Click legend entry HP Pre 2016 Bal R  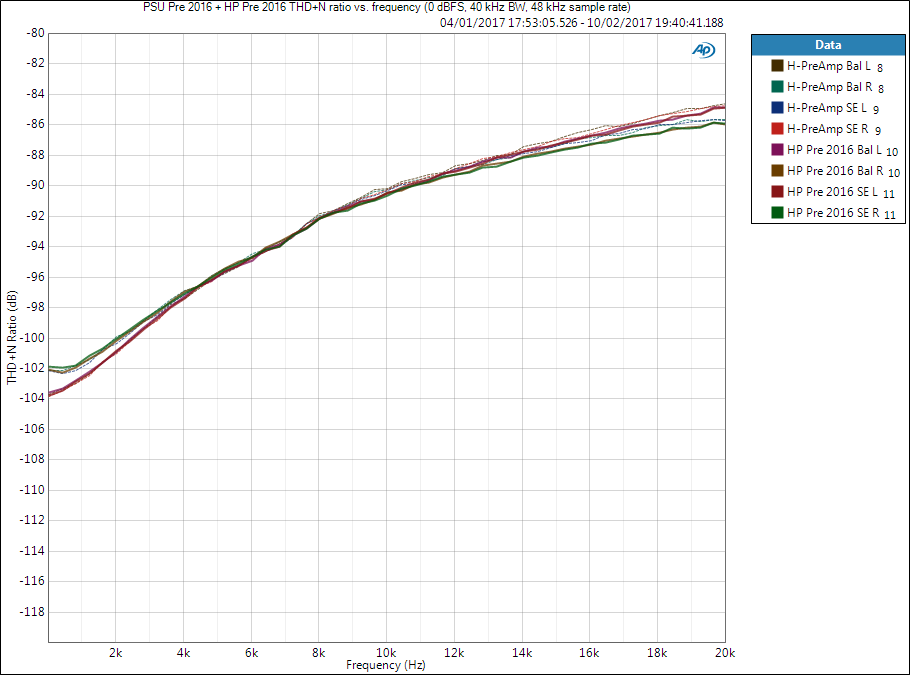tap(835, 171)
